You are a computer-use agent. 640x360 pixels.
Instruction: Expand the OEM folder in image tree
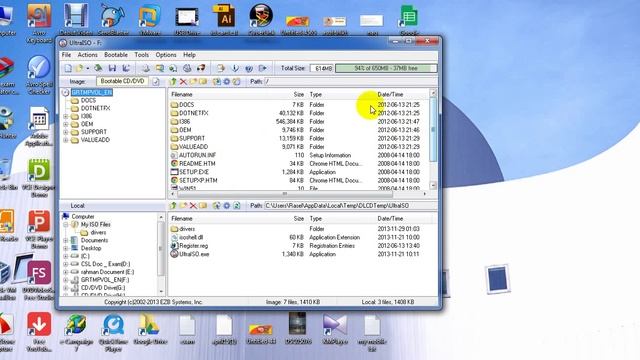pos(66,124)
